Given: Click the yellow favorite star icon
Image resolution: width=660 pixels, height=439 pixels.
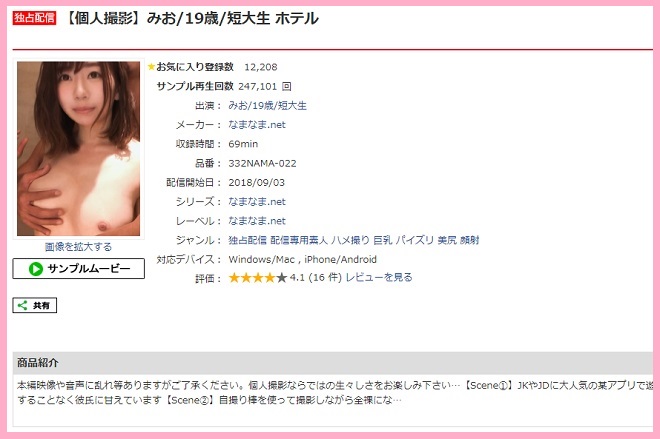Looking at the screenshot, I should click(x=151, y=67).
